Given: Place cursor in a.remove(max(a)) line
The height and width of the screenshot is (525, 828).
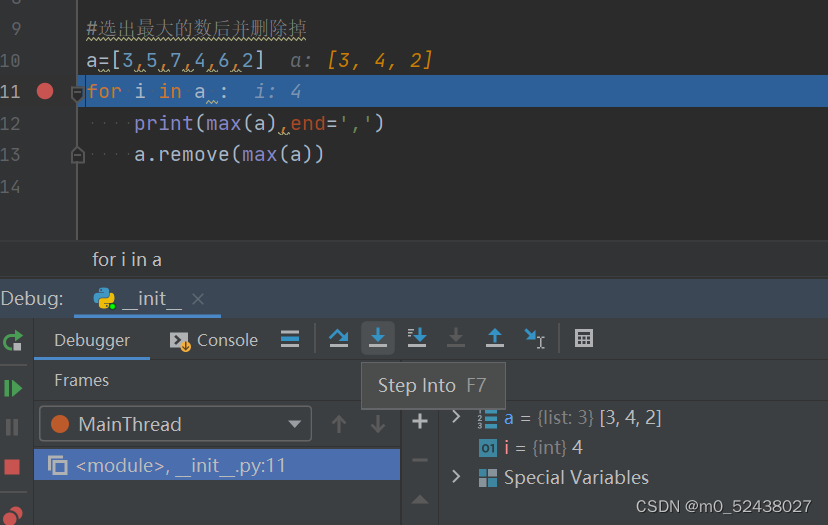Looking at the screenshot, I should coord(229,154).
